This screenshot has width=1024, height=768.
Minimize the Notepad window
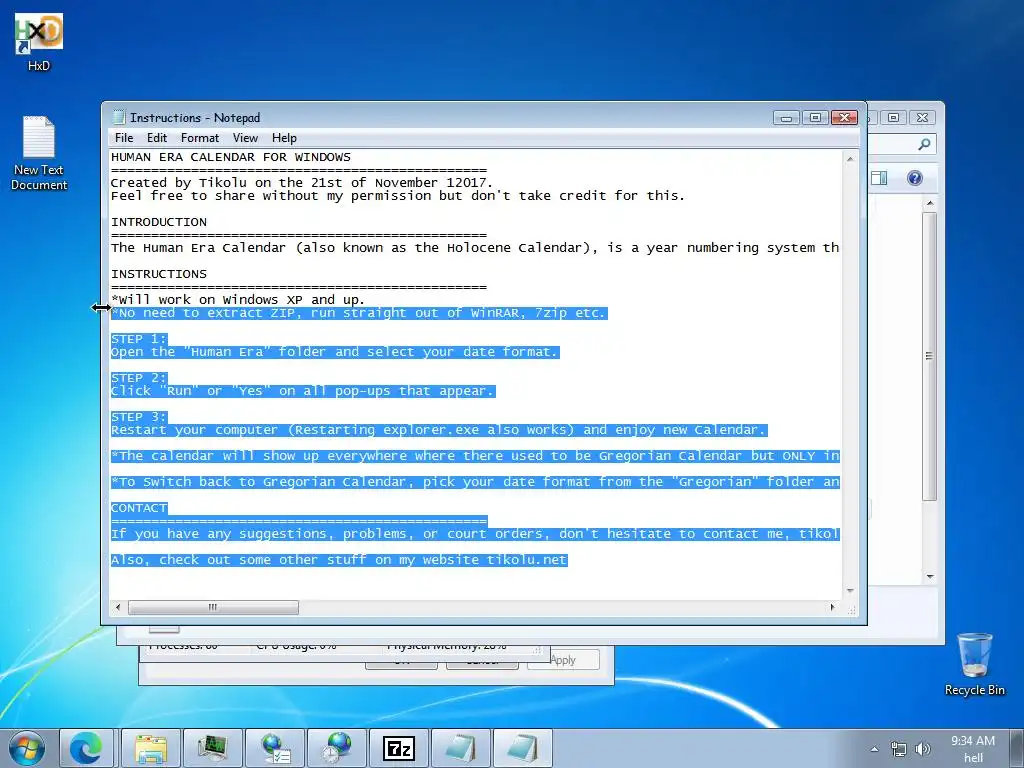786,118
